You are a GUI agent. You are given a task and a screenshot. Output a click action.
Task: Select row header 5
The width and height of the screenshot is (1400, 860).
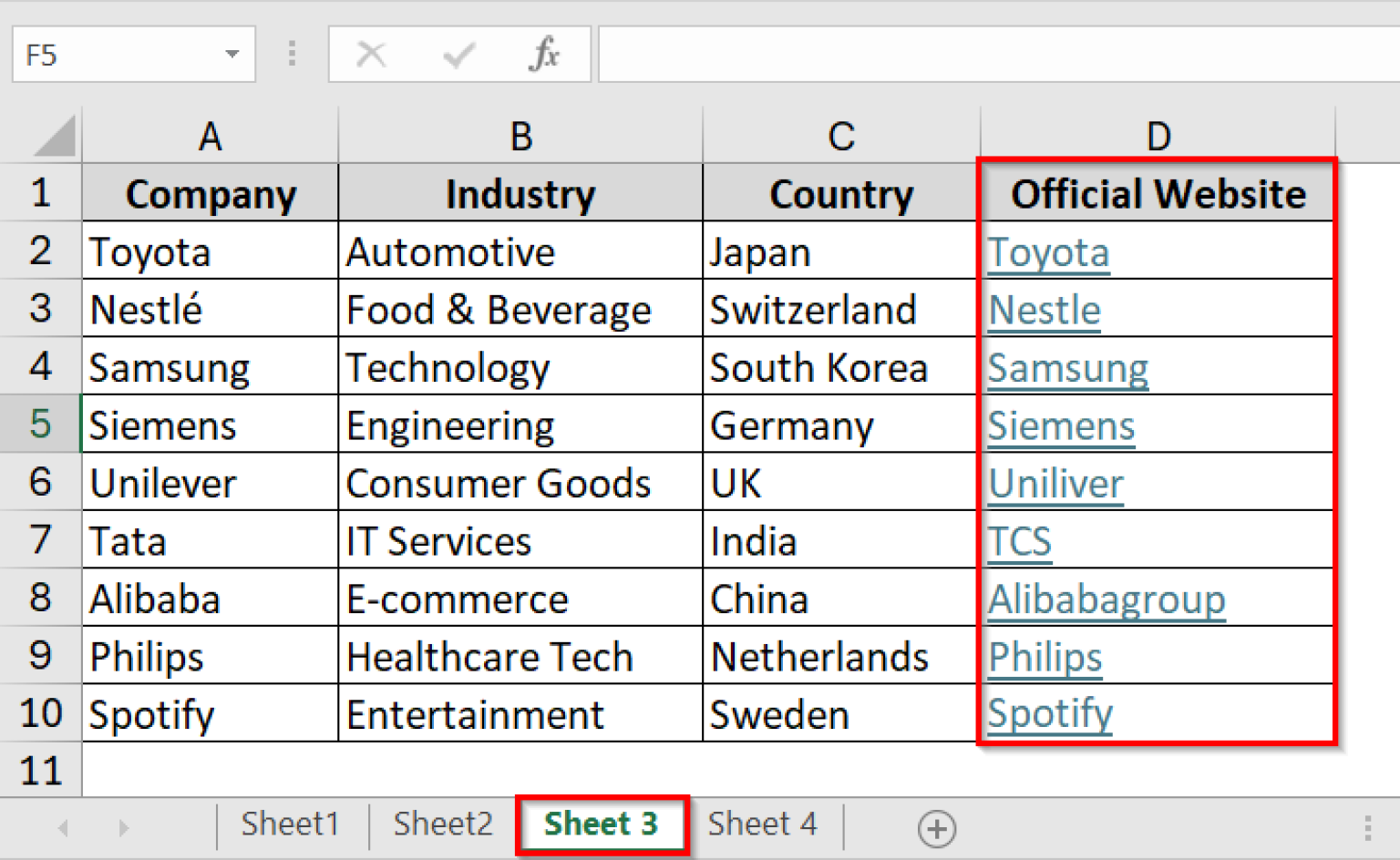40,425
